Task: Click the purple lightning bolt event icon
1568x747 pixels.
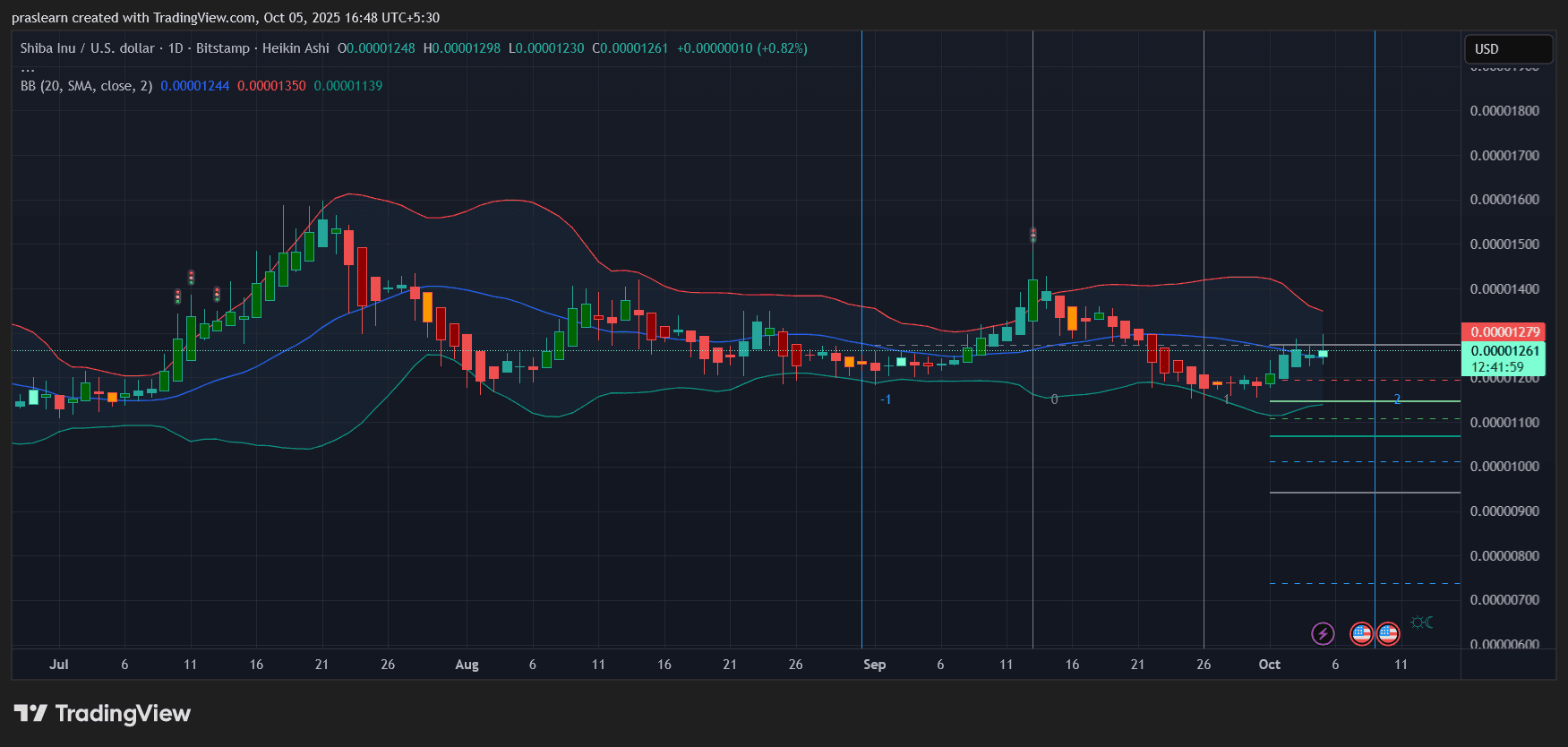Action: pyautogui.click(x=1323, y=634)
